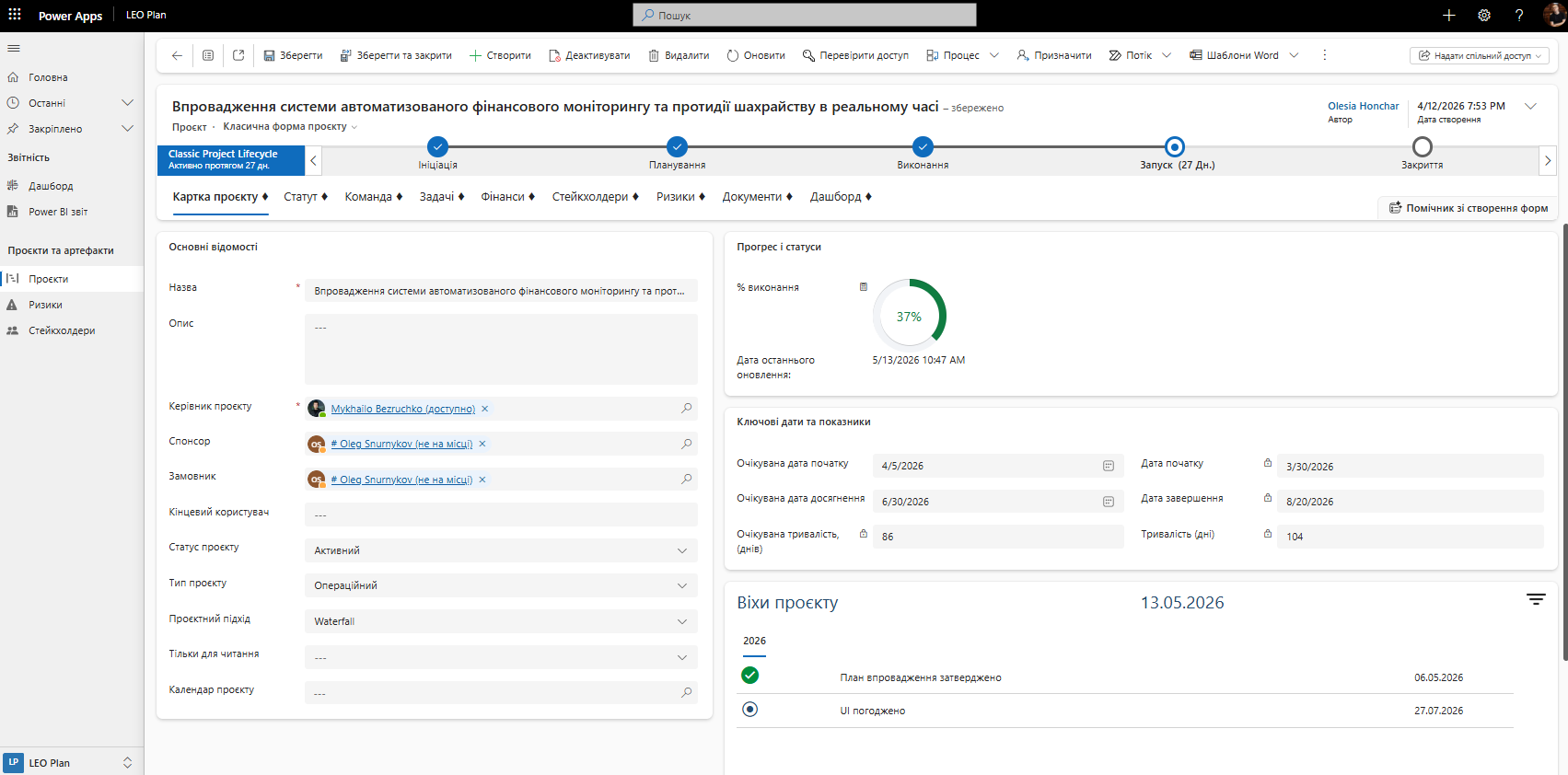Switch to the Стейкхолдери tab
This screenshot has width=1568, height=775.
point(595,197)
